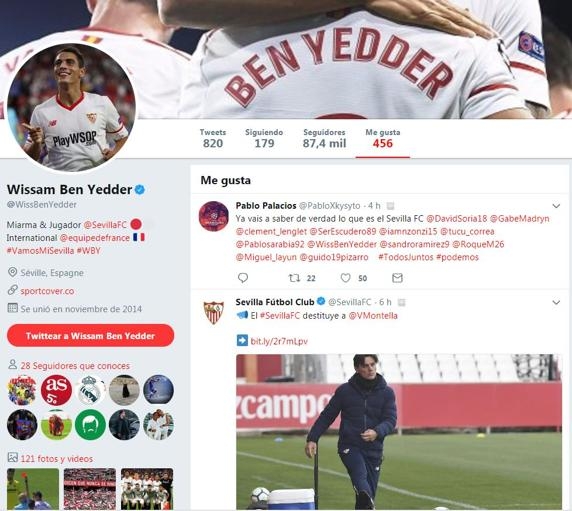Open bit.ly/2r7mLpv link in tweet

tap(279, 341)
